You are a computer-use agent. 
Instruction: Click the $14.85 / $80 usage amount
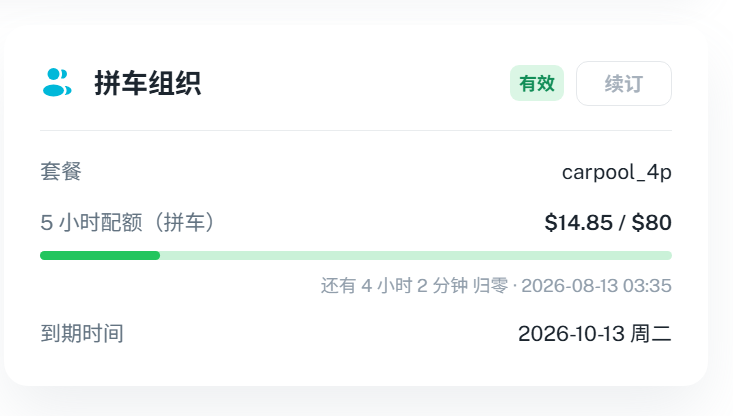(608, 222)
